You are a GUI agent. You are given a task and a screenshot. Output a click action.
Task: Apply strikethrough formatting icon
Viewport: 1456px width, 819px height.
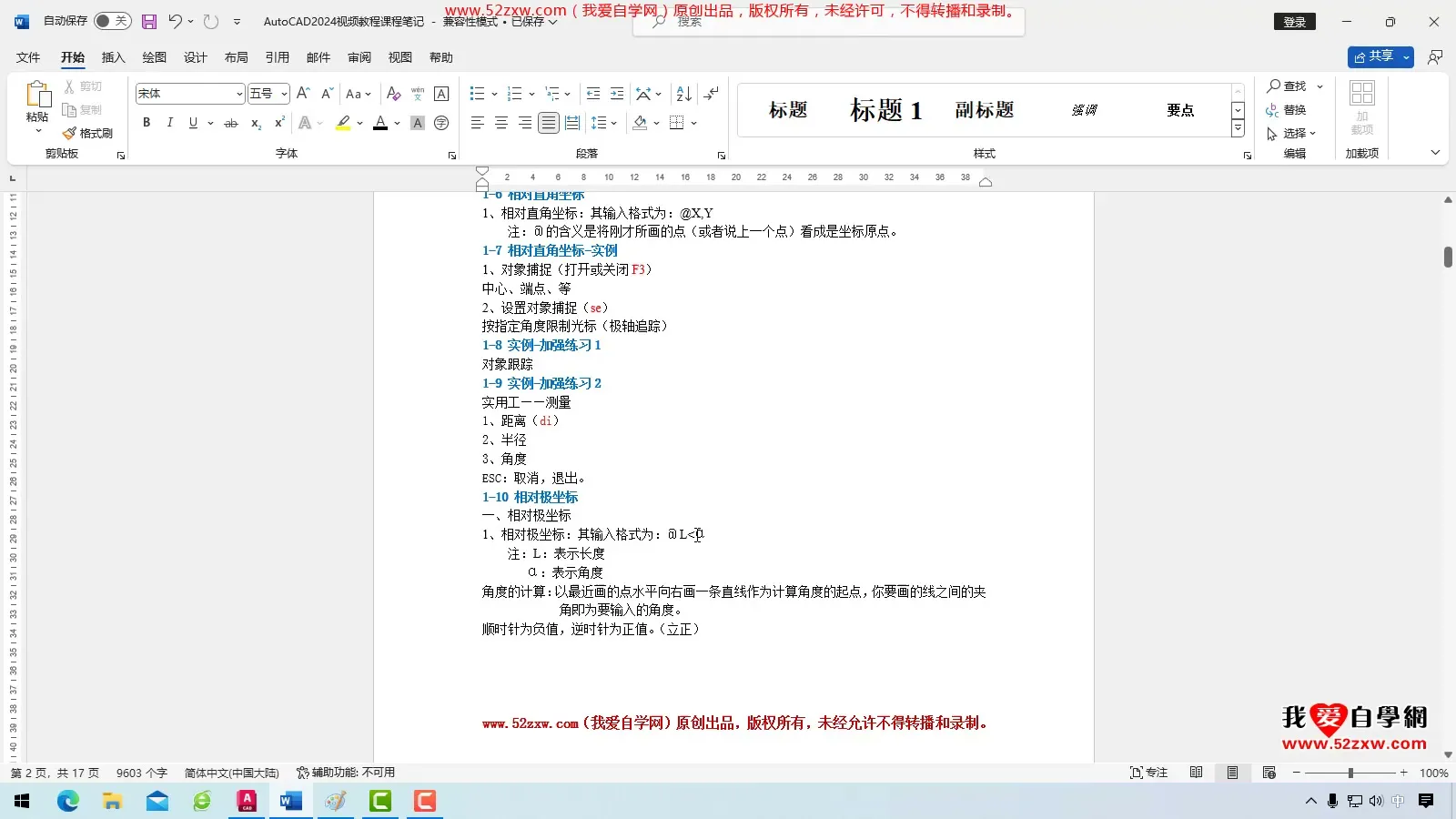[x=231, y=123]
